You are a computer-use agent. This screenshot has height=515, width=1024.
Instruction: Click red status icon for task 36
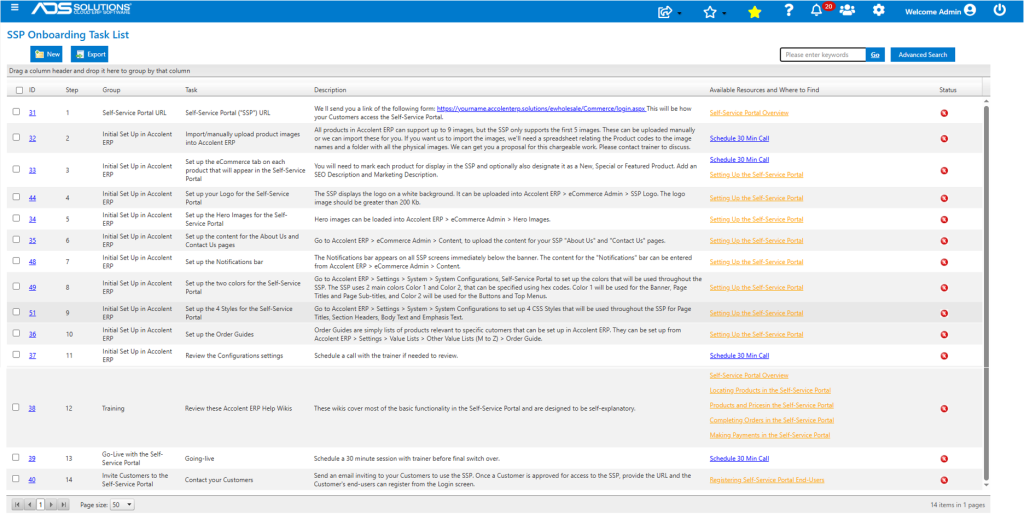click(x=944, y=334)
